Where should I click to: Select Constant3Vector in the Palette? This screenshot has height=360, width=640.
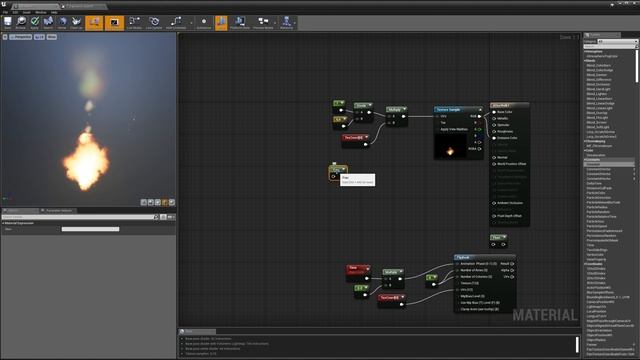point(599,174)
